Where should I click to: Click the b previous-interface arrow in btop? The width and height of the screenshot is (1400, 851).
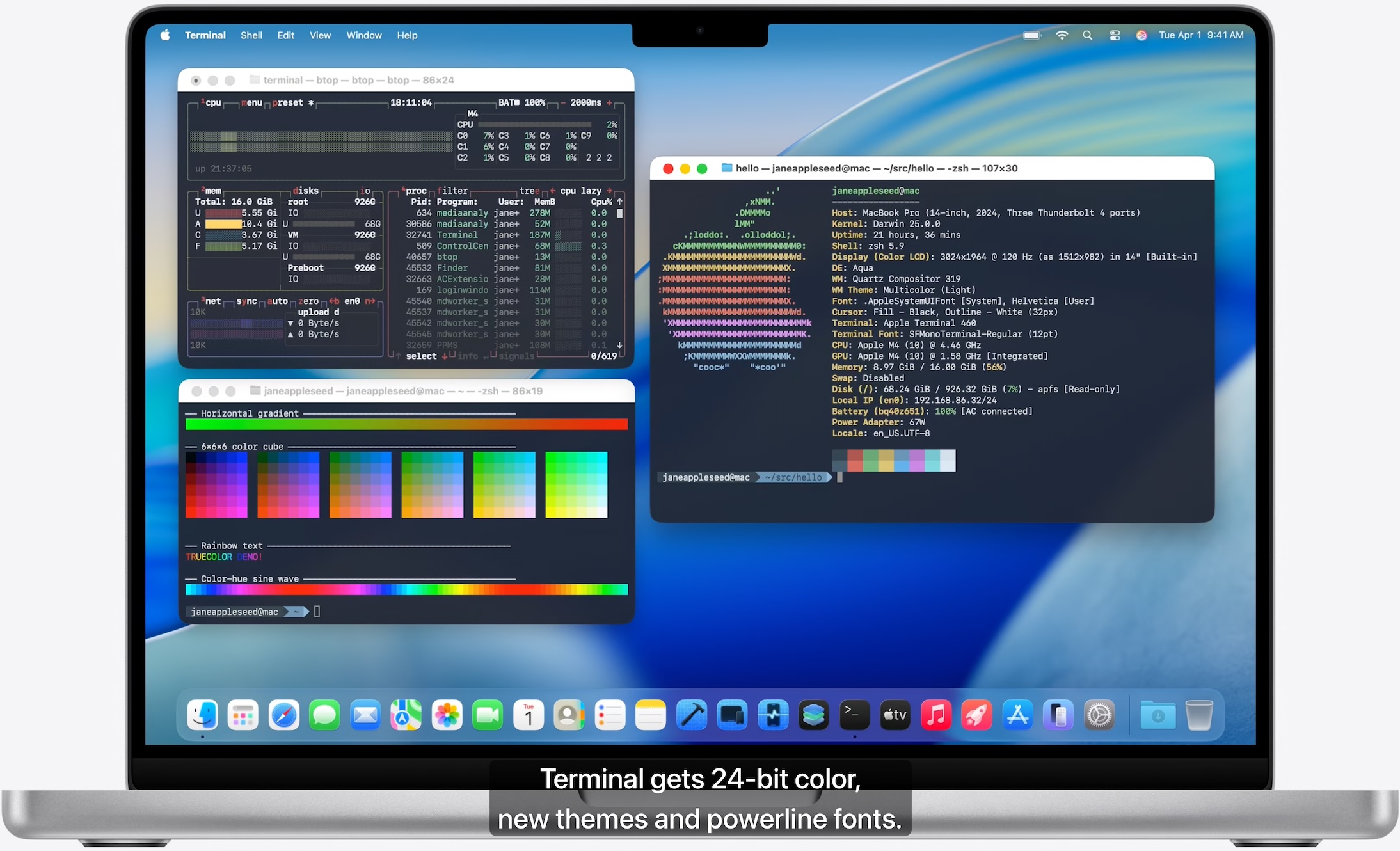click(335, 301)
